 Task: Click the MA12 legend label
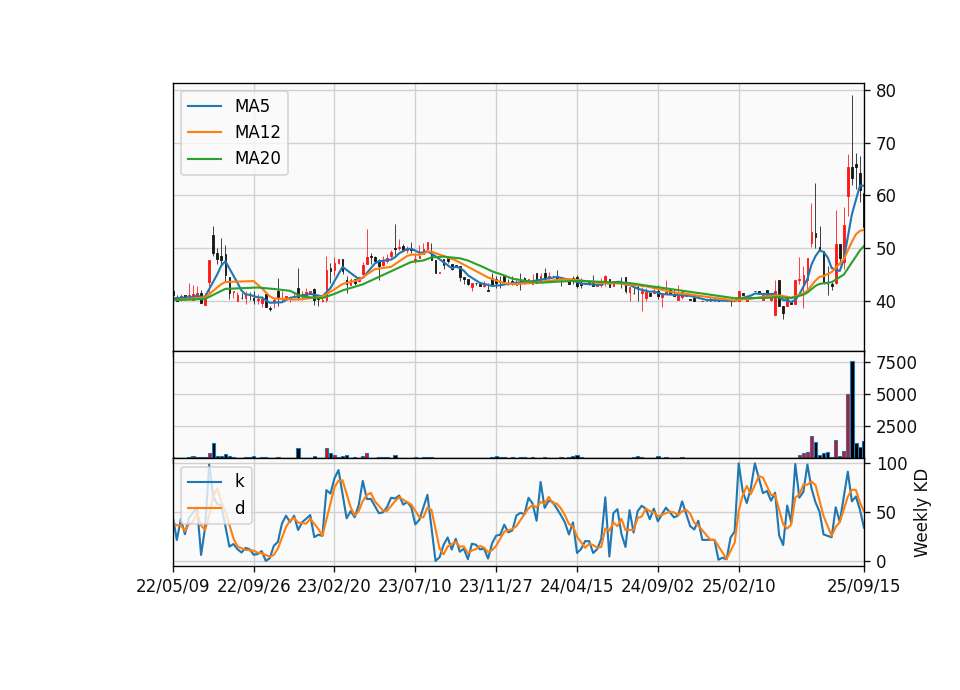[257, 132]
